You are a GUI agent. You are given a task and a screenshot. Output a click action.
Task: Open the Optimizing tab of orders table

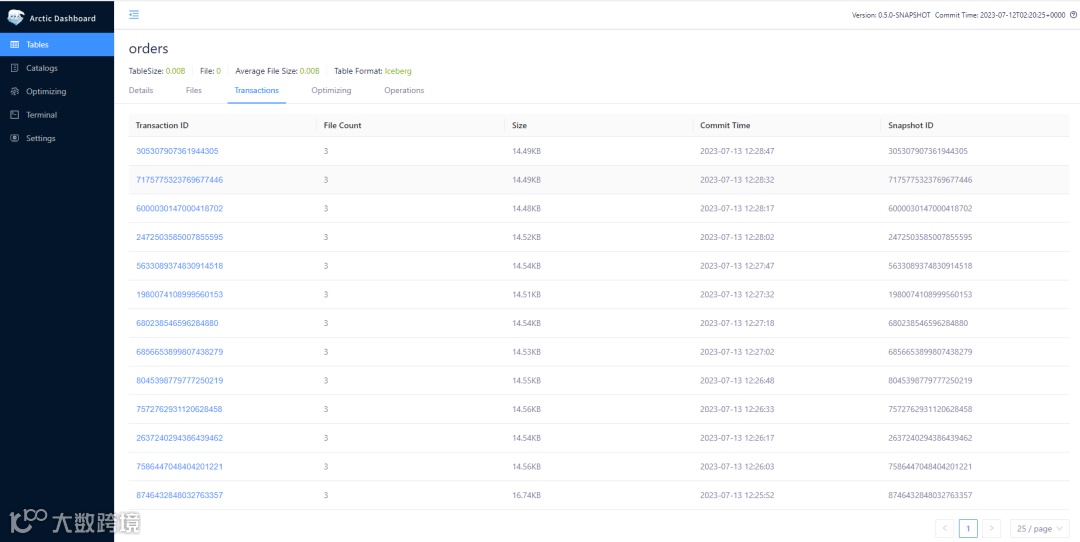[x=331, y=90]
